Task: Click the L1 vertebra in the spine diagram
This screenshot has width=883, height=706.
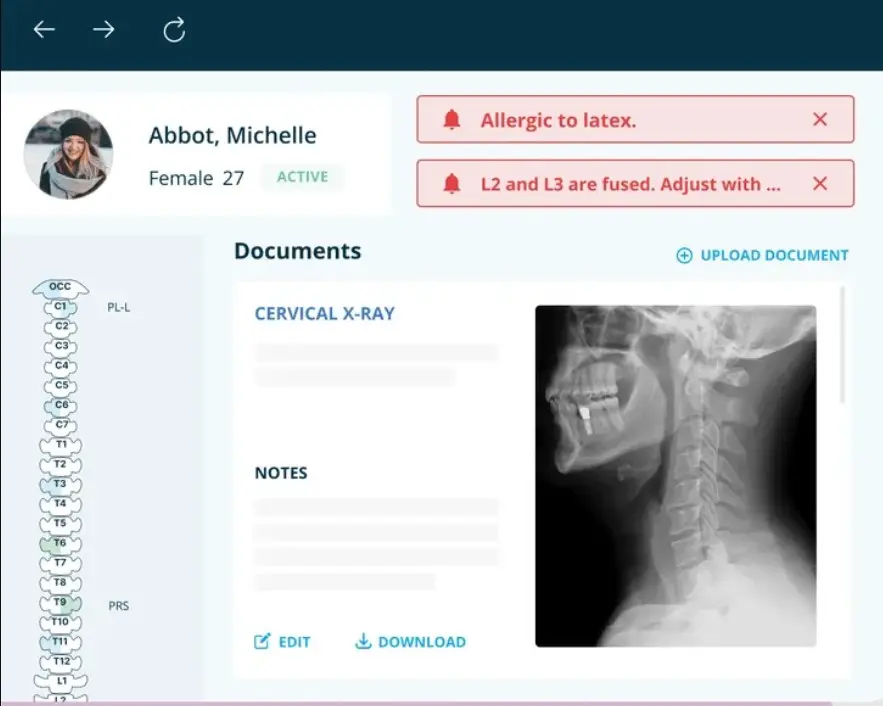Action: coord(61,680)
